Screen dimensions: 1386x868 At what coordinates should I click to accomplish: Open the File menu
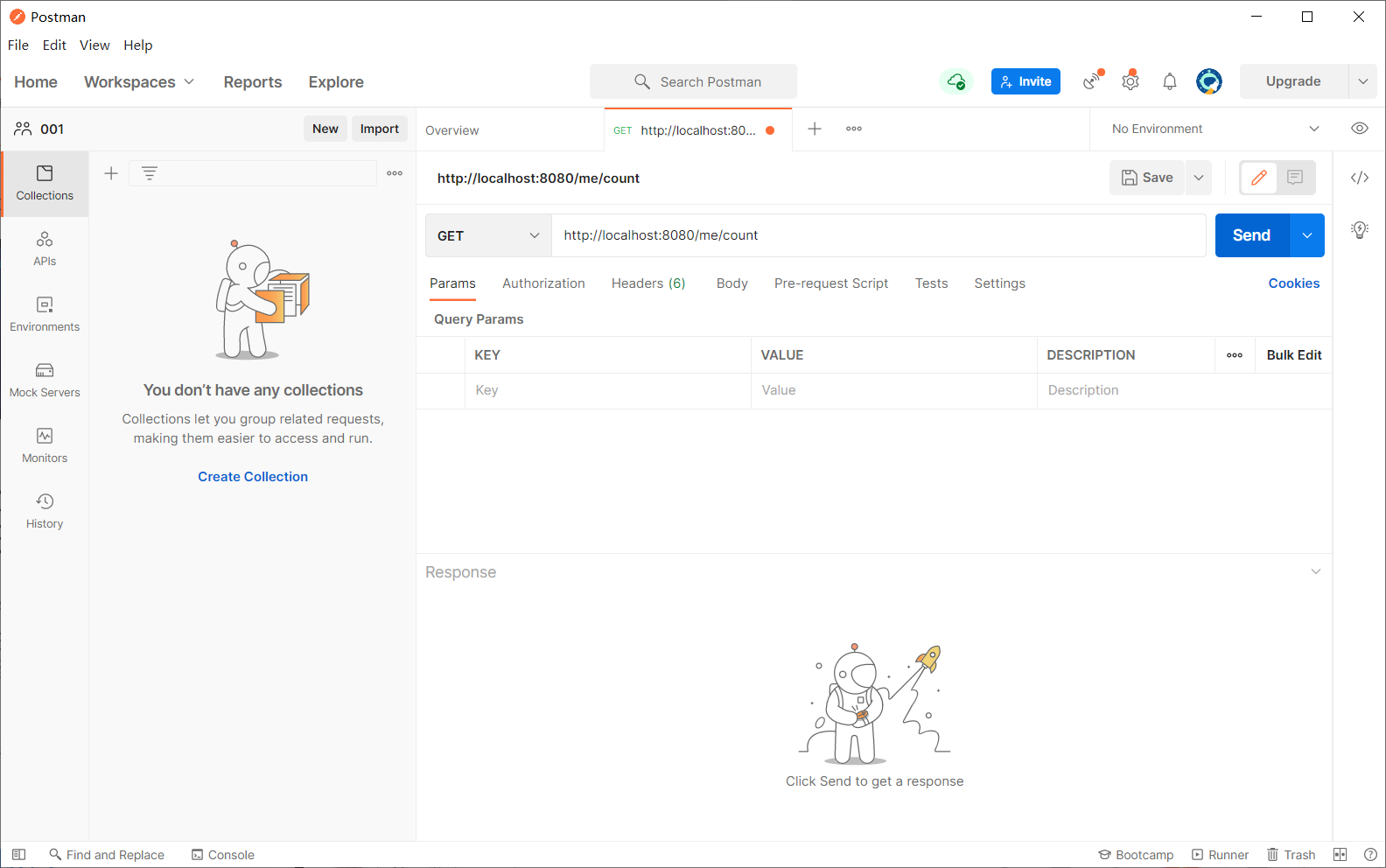click(18, 45)
